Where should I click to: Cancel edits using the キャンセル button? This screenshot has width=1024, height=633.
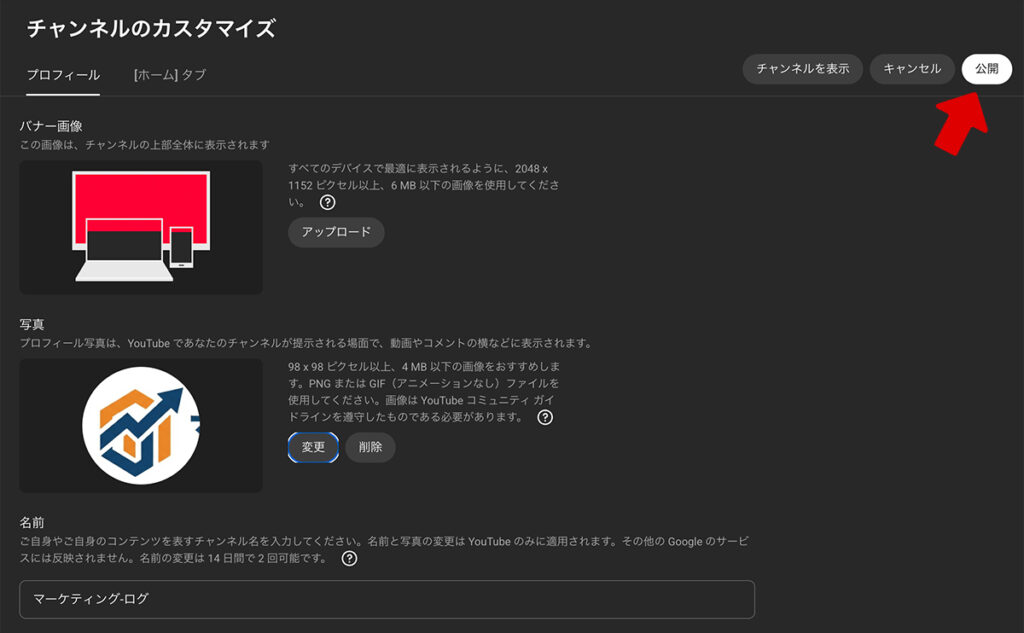coord(911,69)
